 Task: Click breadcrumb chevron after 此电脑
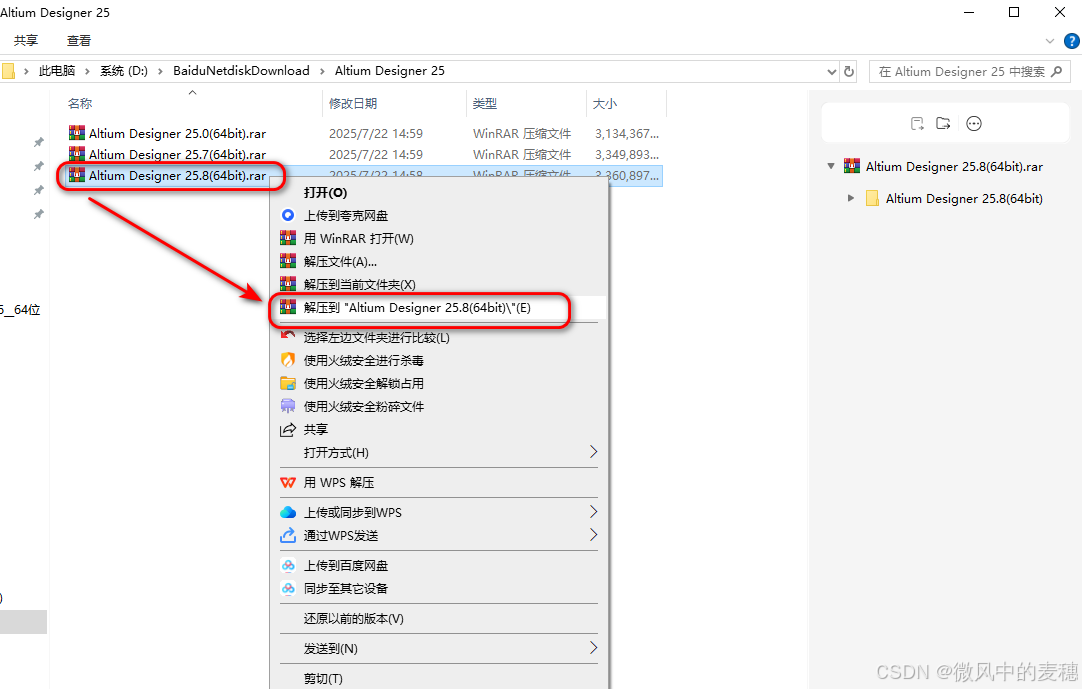[87, 71]
